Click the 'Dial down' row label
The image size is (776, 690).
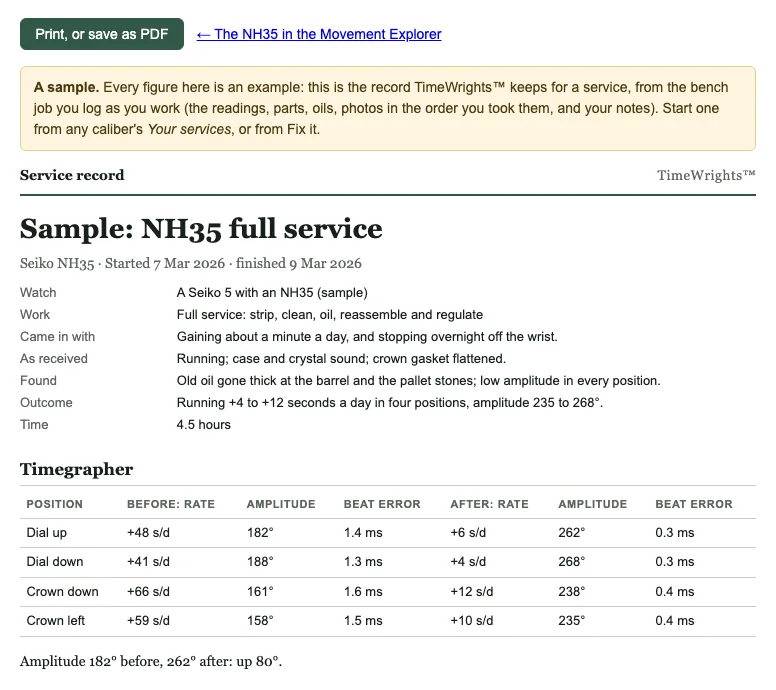pyautogui.click(x=55, y=562)
